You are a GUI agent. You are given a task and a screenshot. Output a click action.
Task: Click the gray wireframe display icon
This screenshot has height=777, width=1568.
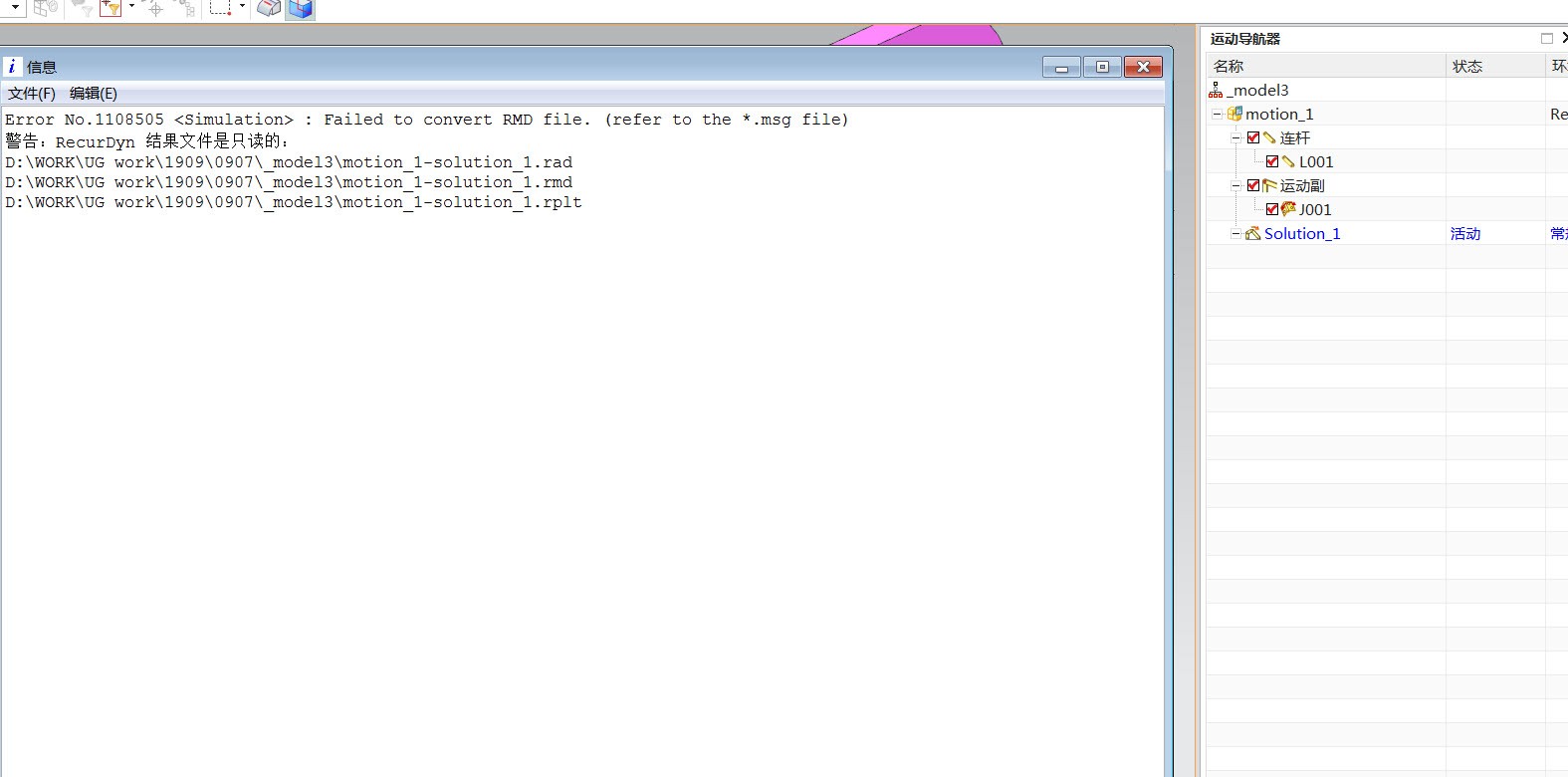click(x=269, y=9)
